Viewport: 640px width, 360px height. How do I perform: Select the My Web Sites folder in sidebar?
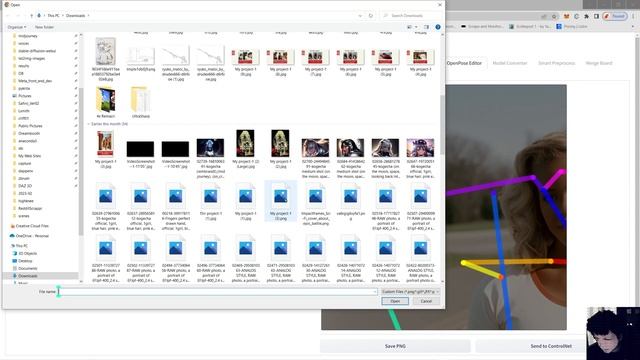tap(27, 156)
